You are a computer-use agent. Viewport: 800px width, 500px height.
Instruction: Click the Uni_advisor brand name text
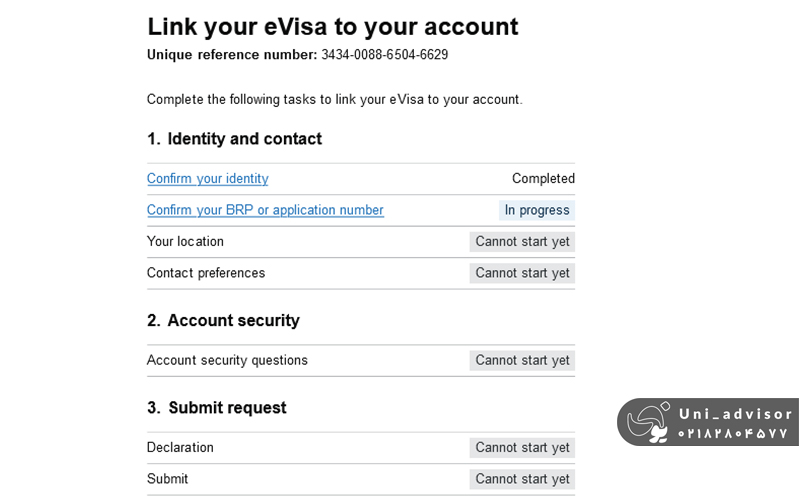coord(735,414)
